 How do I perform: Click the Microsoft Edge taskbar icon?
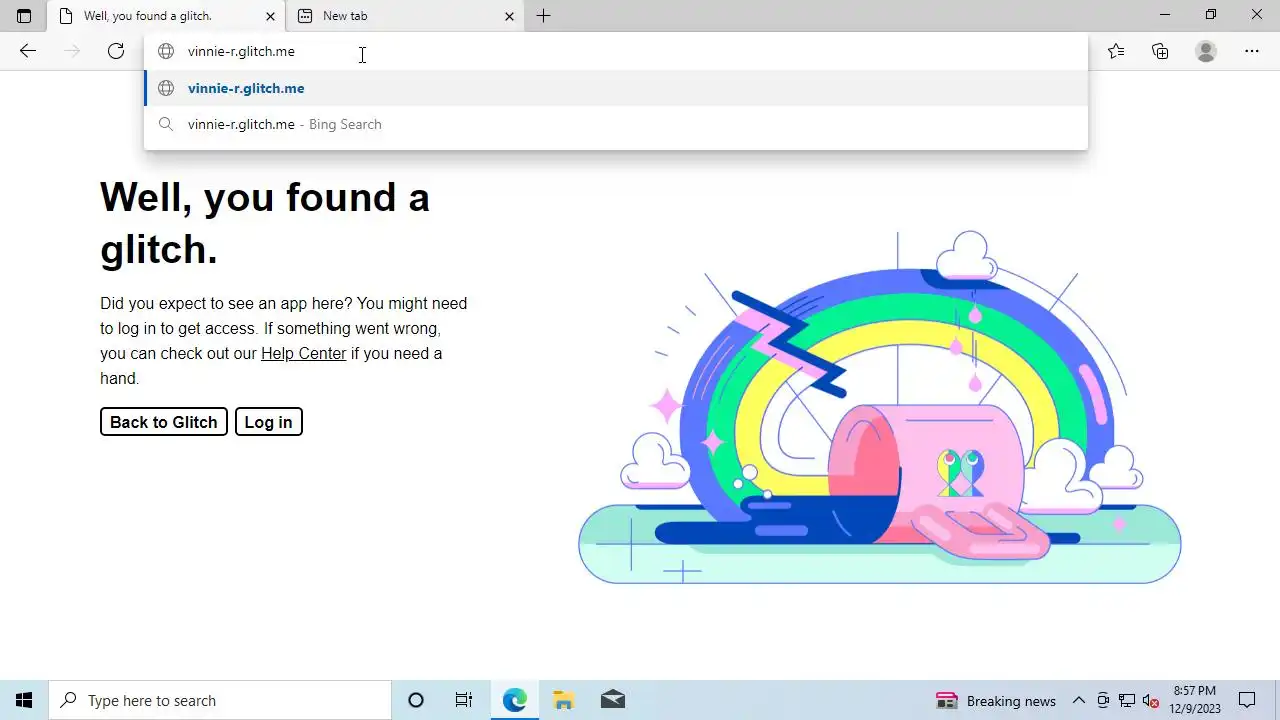pos(514,700)
